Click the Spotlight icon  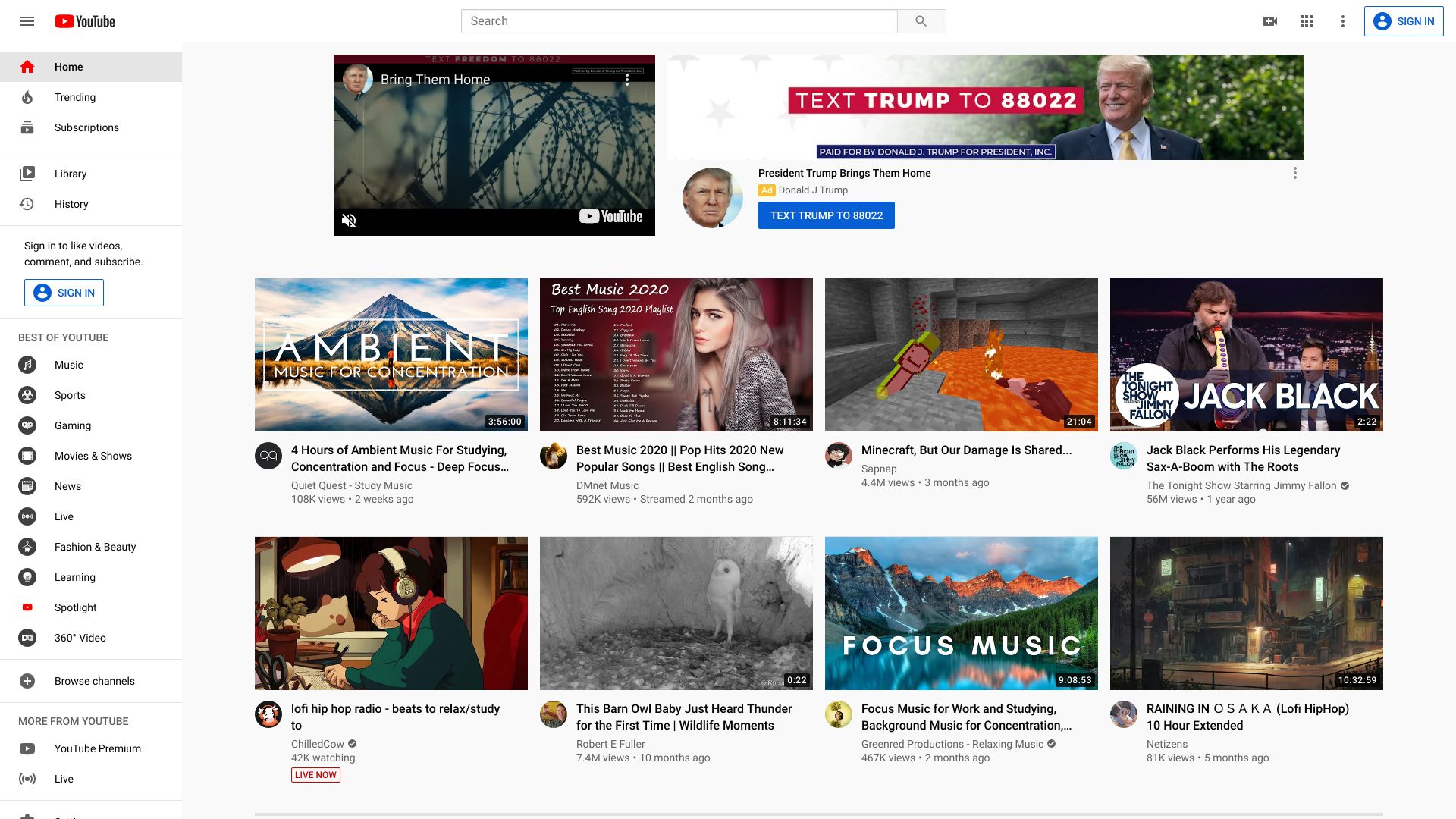coord(27,607)
